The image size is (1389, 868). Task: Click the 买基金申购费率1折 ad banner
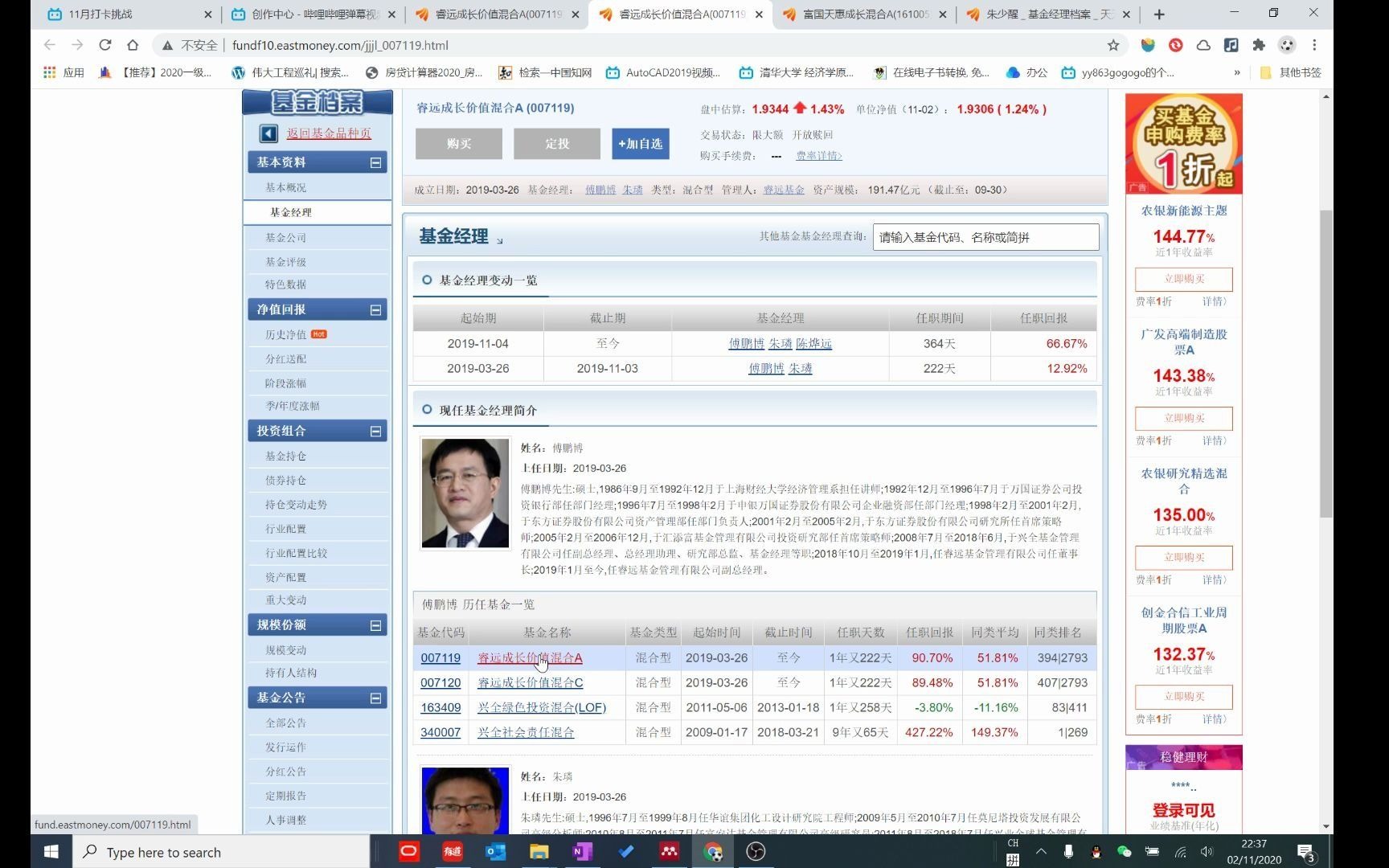click(1184, 143)
